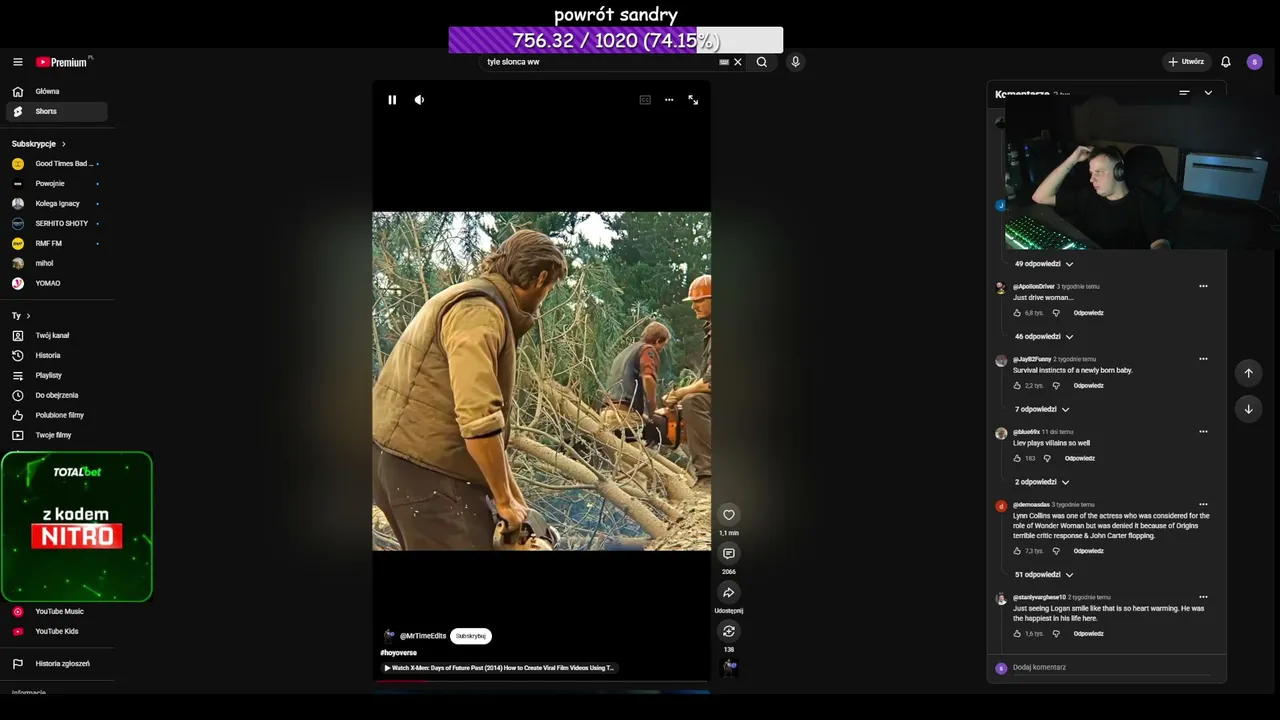1280x720 pixels.
Task: Open the SERHITO SHOTY channel
Action: [x=57, y=223]
